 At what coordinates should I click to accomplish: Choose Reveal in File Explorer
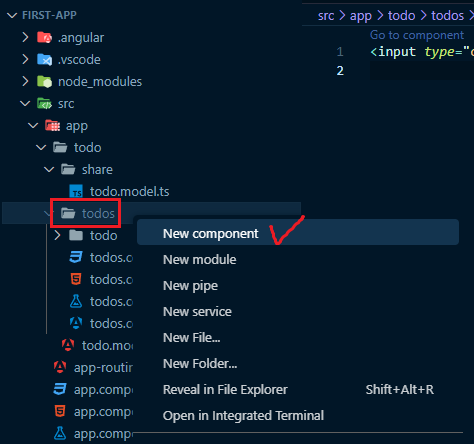pos(298,389)
